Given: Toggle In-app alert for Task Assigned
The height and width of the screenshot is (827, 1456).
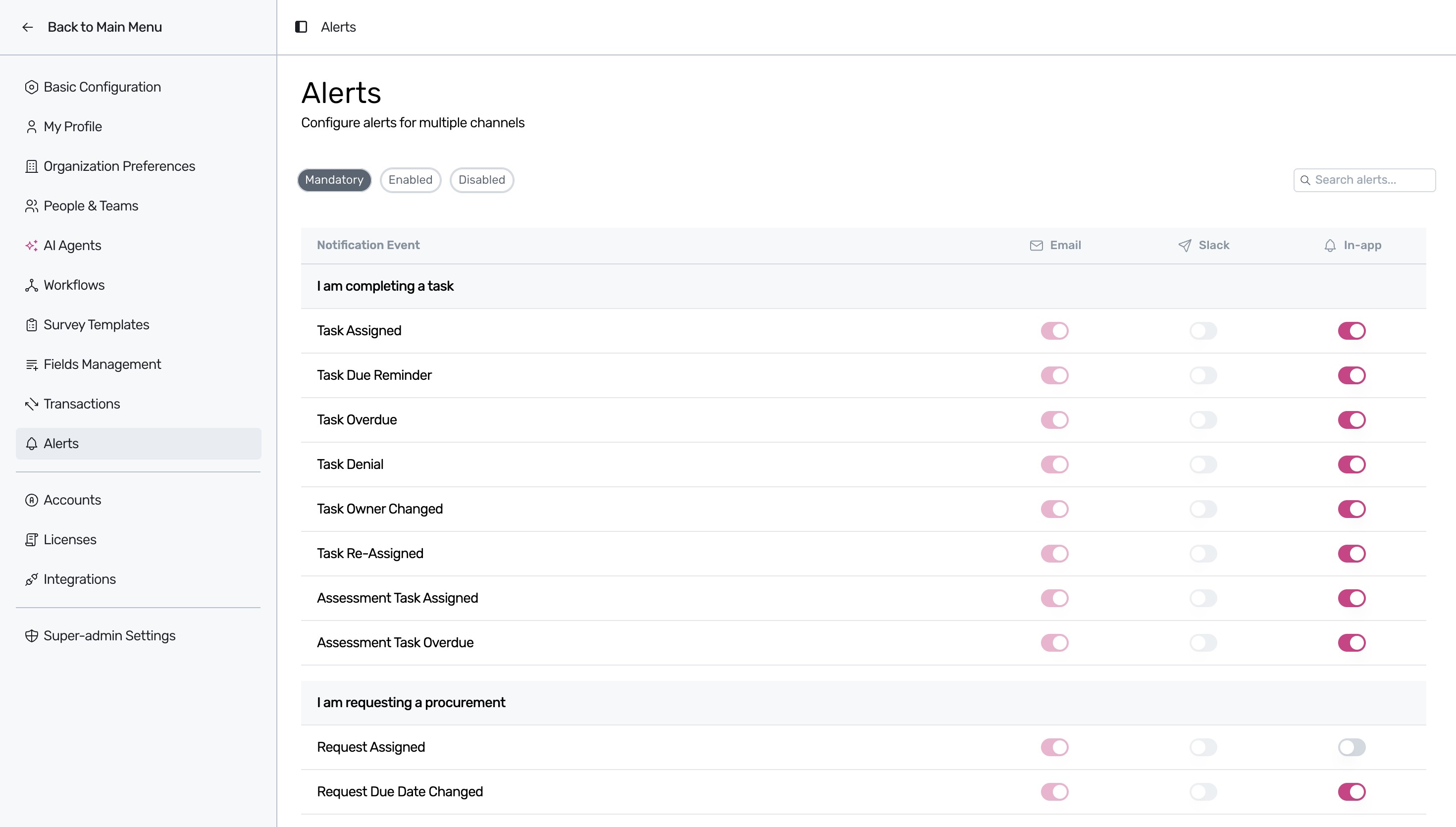Looking at the screenshot, I should click(x=1352, y=331).
